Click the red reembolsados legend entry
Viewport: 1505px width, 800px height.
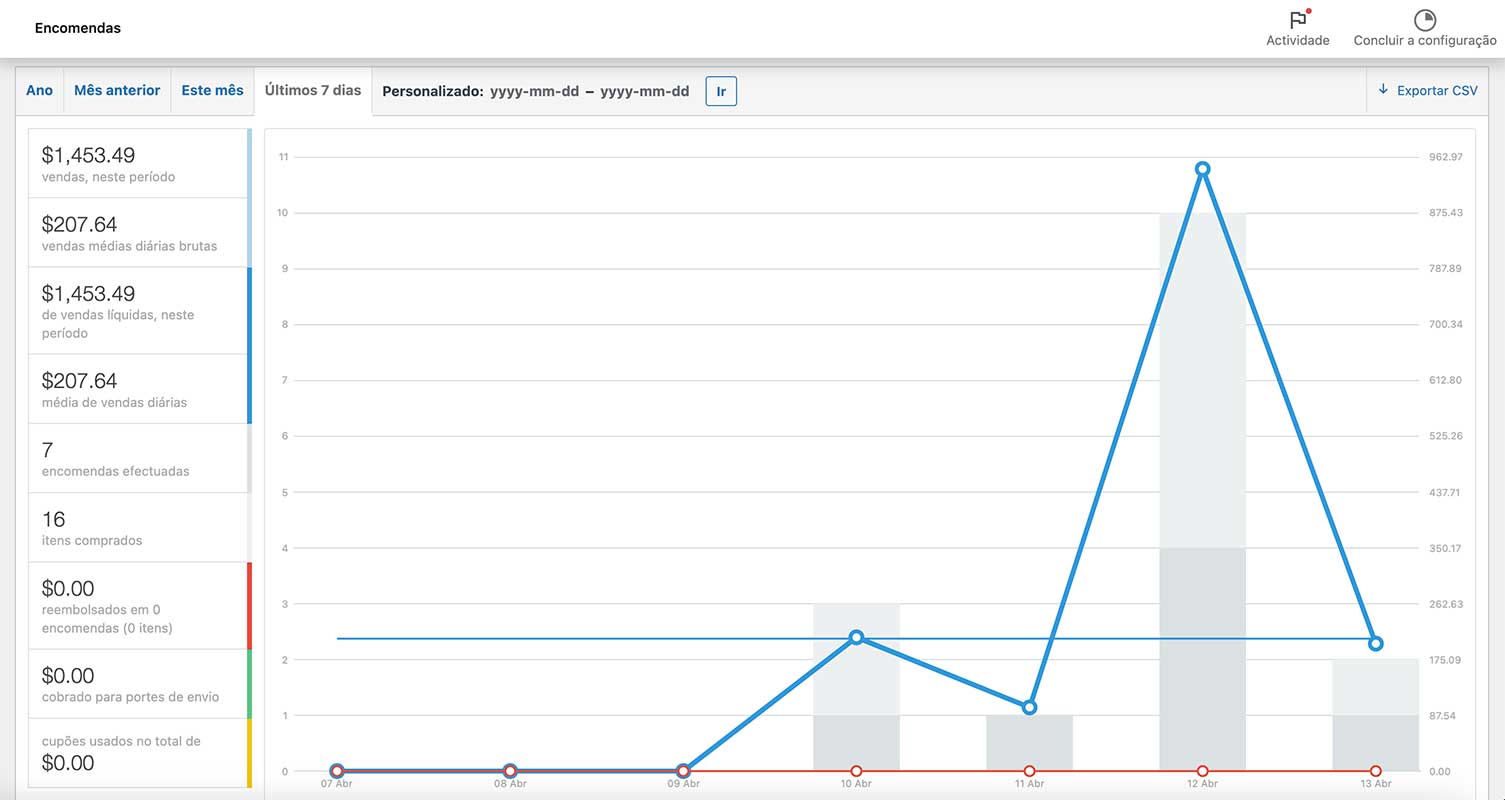pos(138,606)
